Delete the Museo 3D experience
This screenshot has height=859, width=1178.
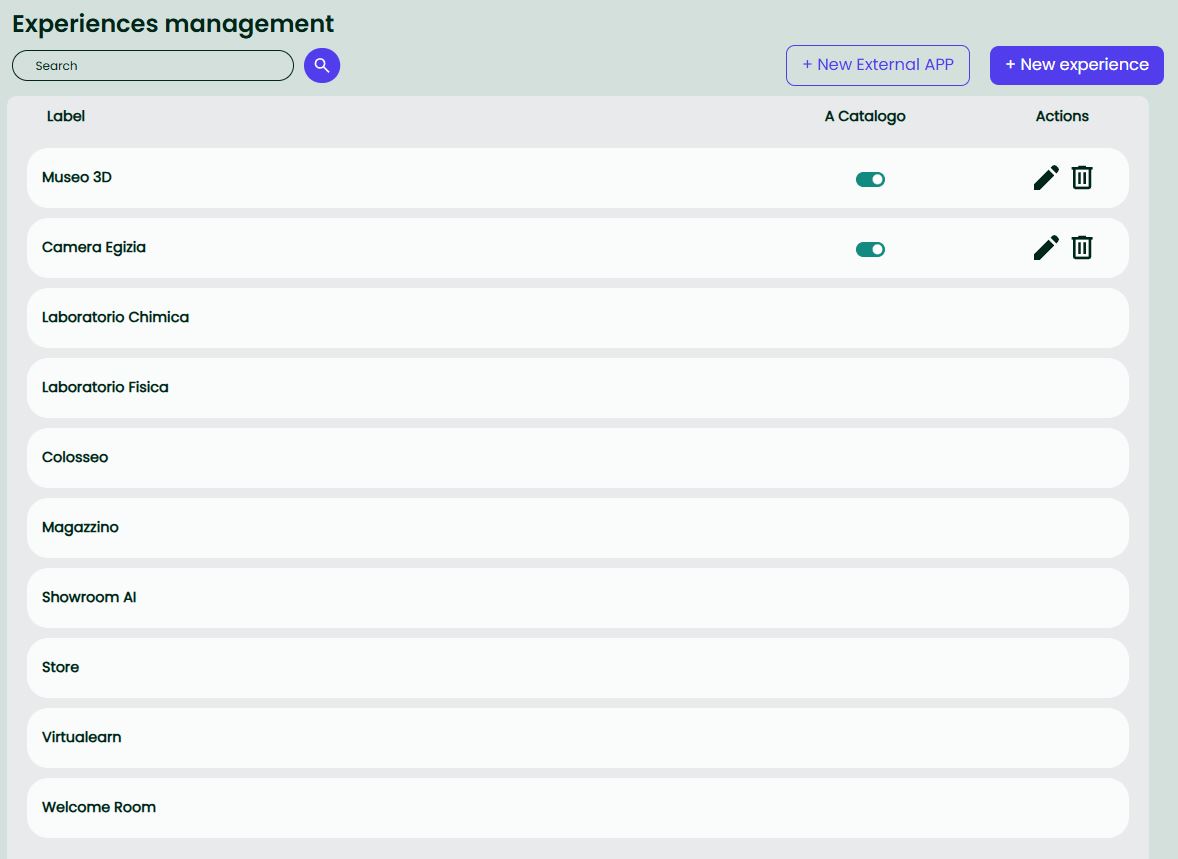pos(1082,178)
